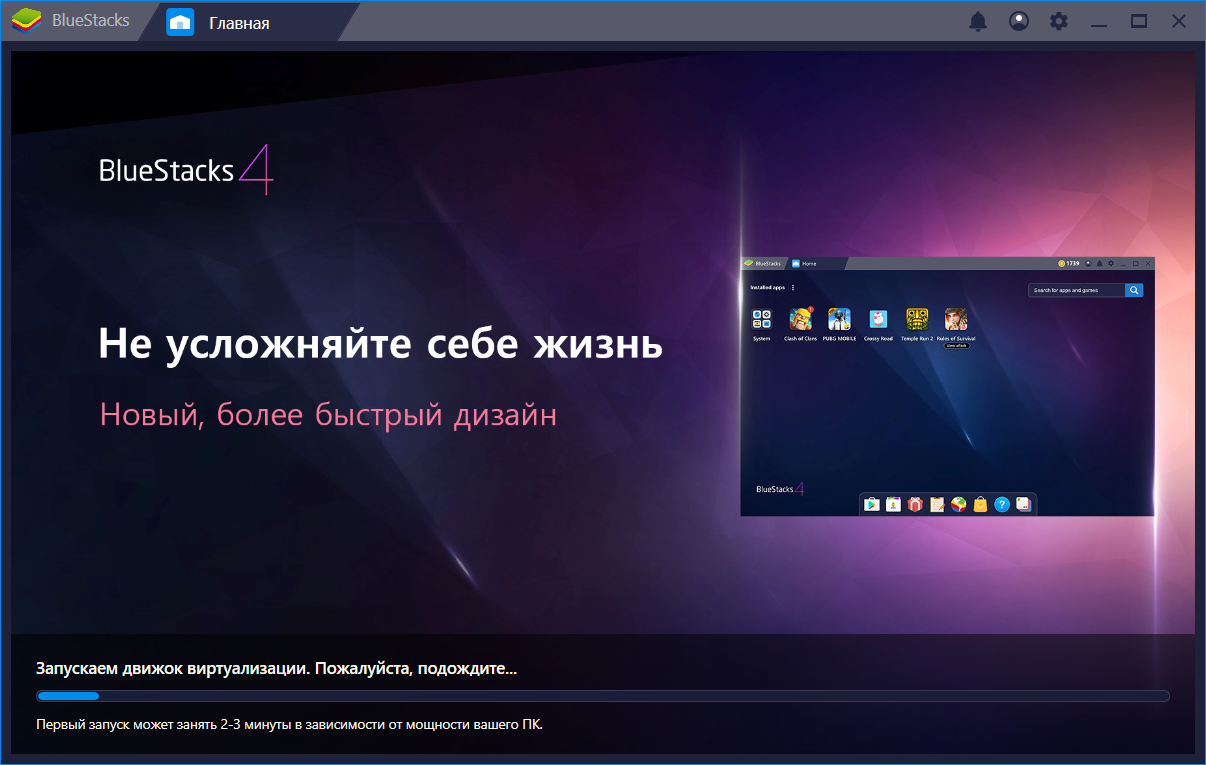Open PUBG MOBILE app icon
This screenshot has width=1206, height=765.
[x=839, y=319]
